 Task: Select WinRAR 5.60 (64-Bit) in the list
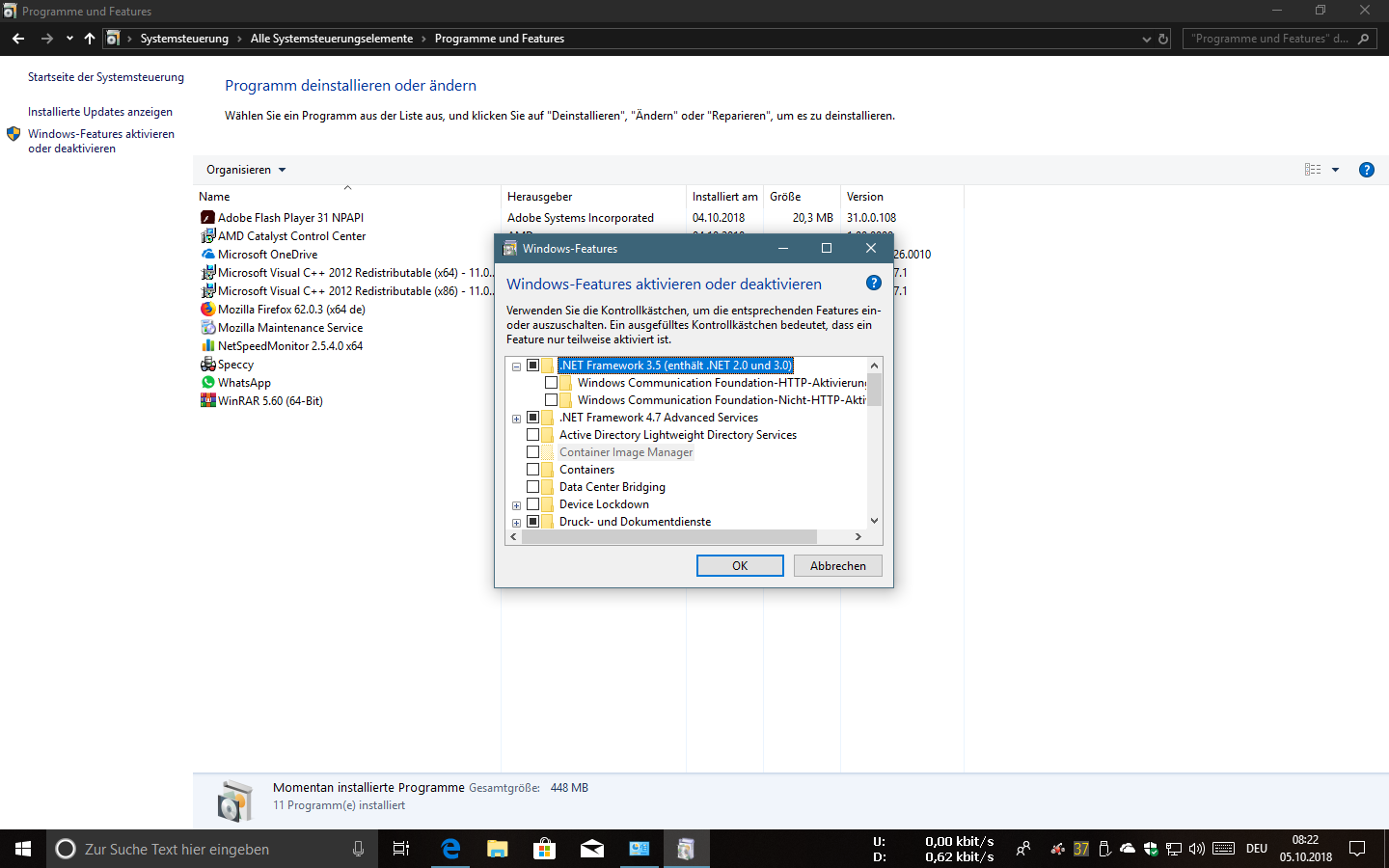pos(261,401)
